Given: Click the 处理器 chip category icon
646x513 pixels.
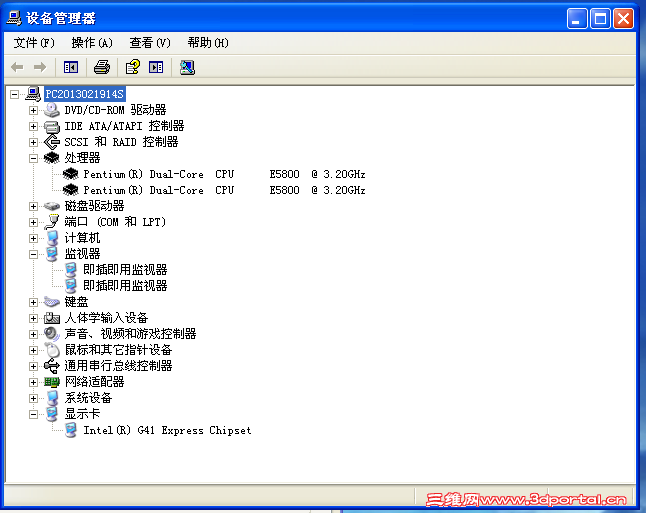Looking at the screenshot, I should pos(52,158).
